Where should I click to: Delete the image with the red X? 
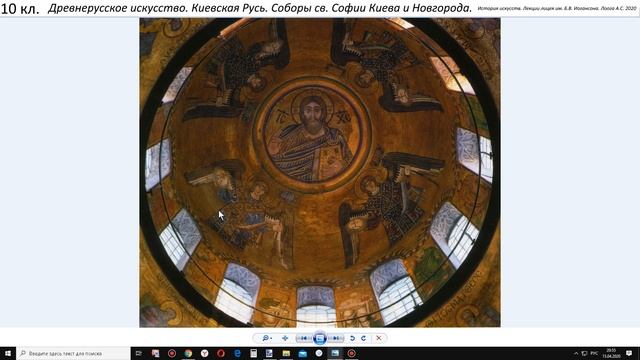click(x=379, y=338)
